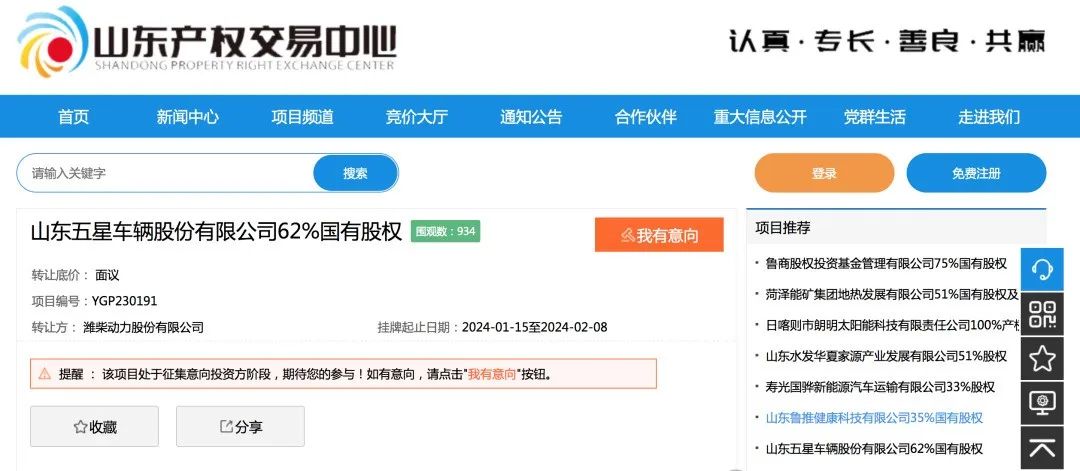Click the 项目推荐 section heading
Screen dimensions: 1080x471
[x=783, y=228]
